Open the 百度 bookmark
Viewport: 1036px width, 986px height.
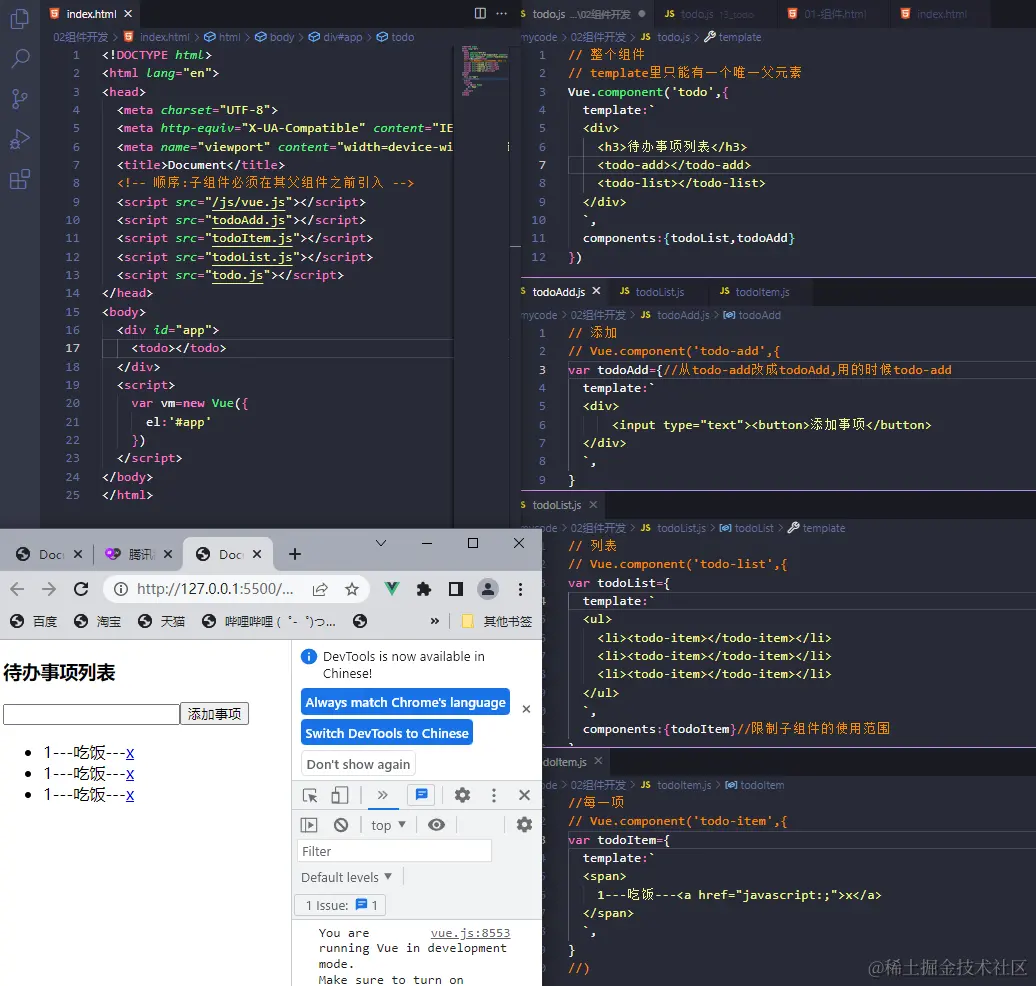point(34,621)
